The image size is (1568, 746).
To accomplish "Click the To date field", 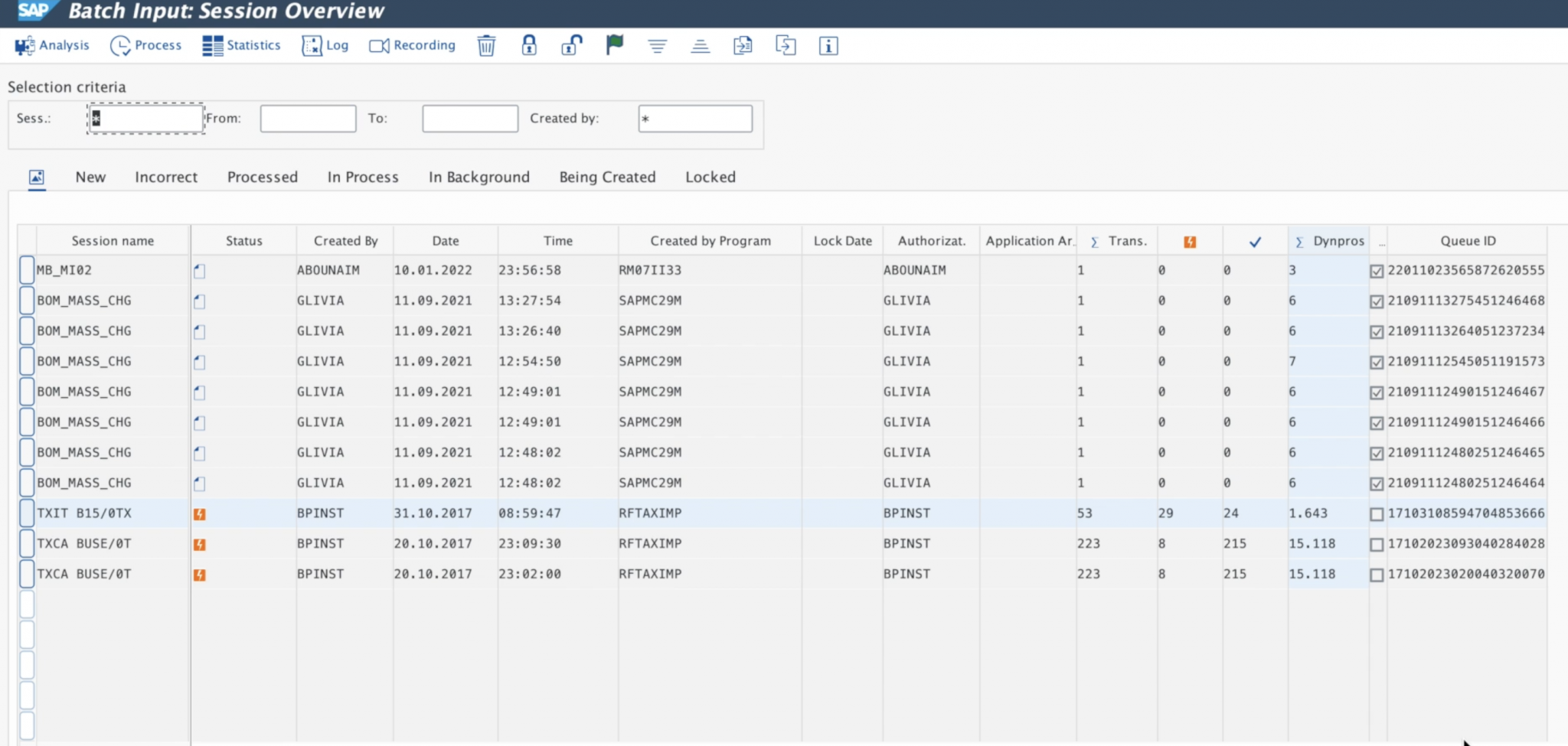I will 470,119.
